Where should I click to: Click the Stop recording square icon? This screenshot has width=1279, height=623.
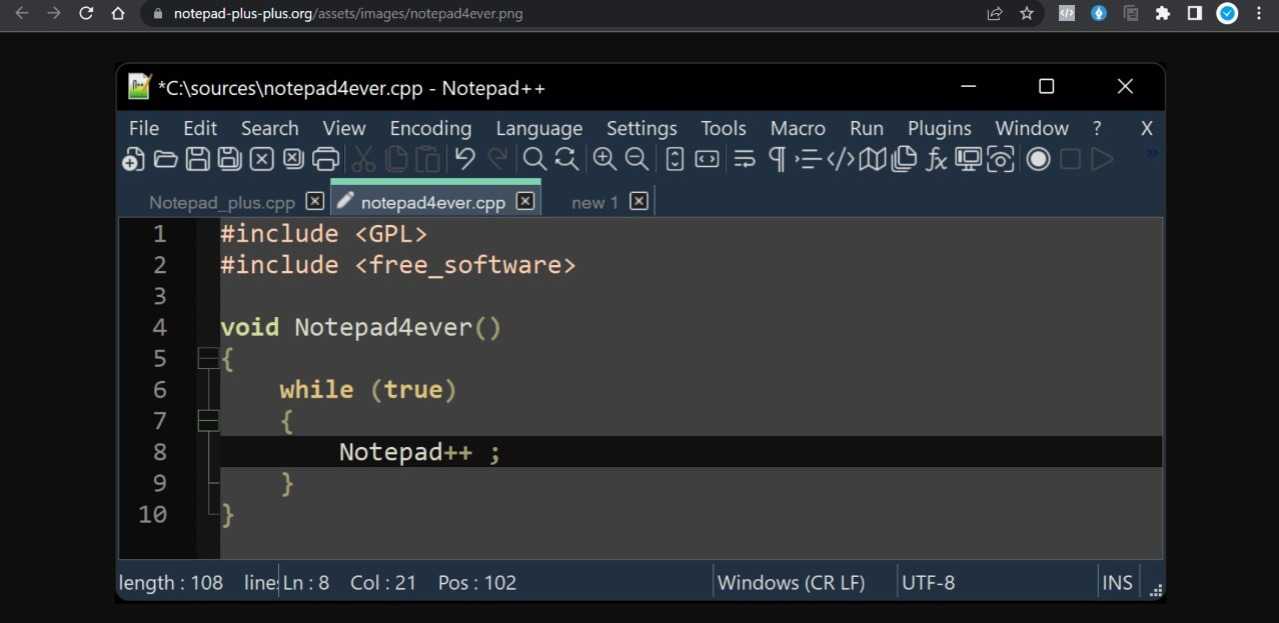(x=1070, y=159)
